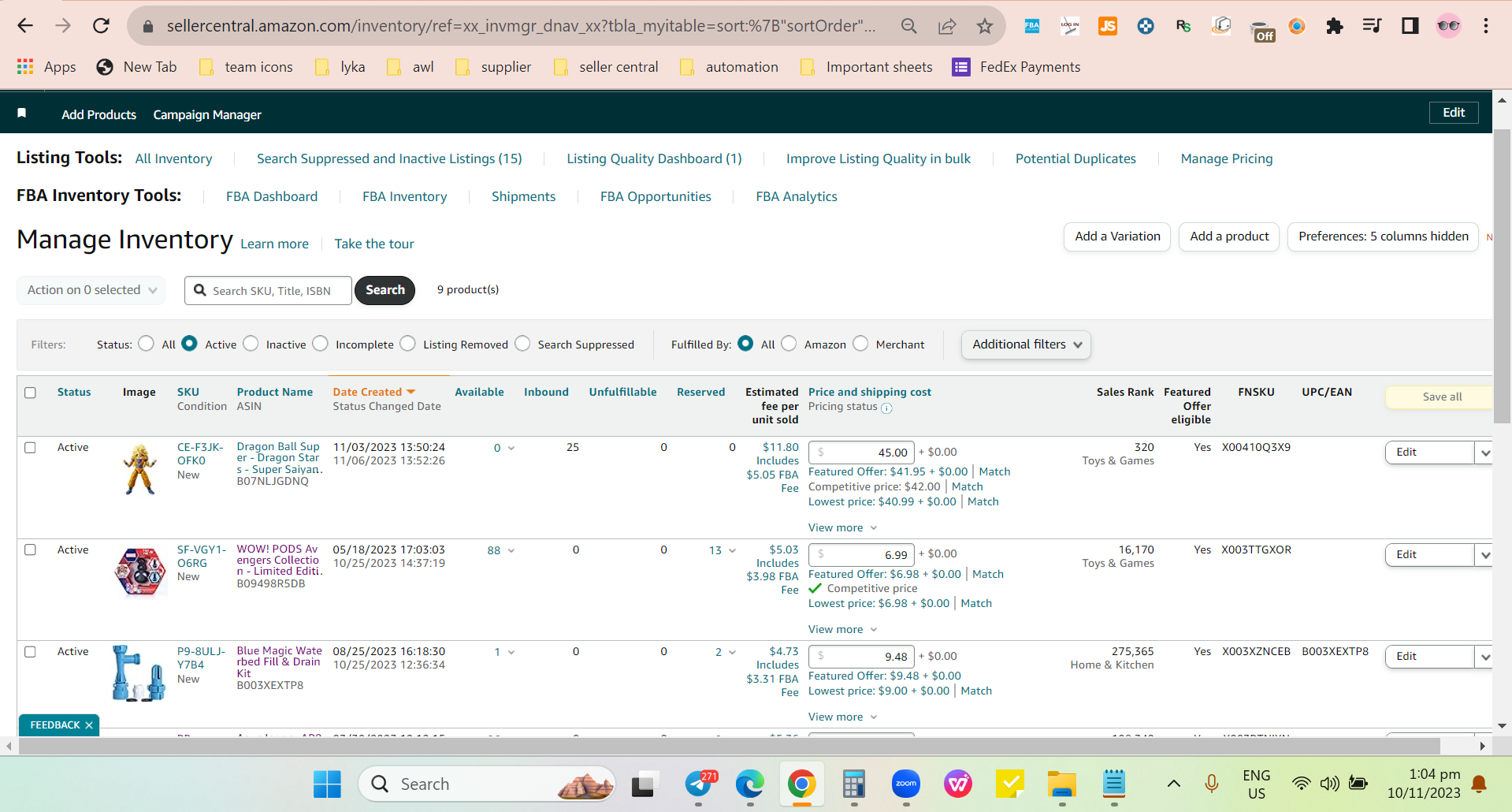Click the Pricing status info icon

[x=886, y=408]
